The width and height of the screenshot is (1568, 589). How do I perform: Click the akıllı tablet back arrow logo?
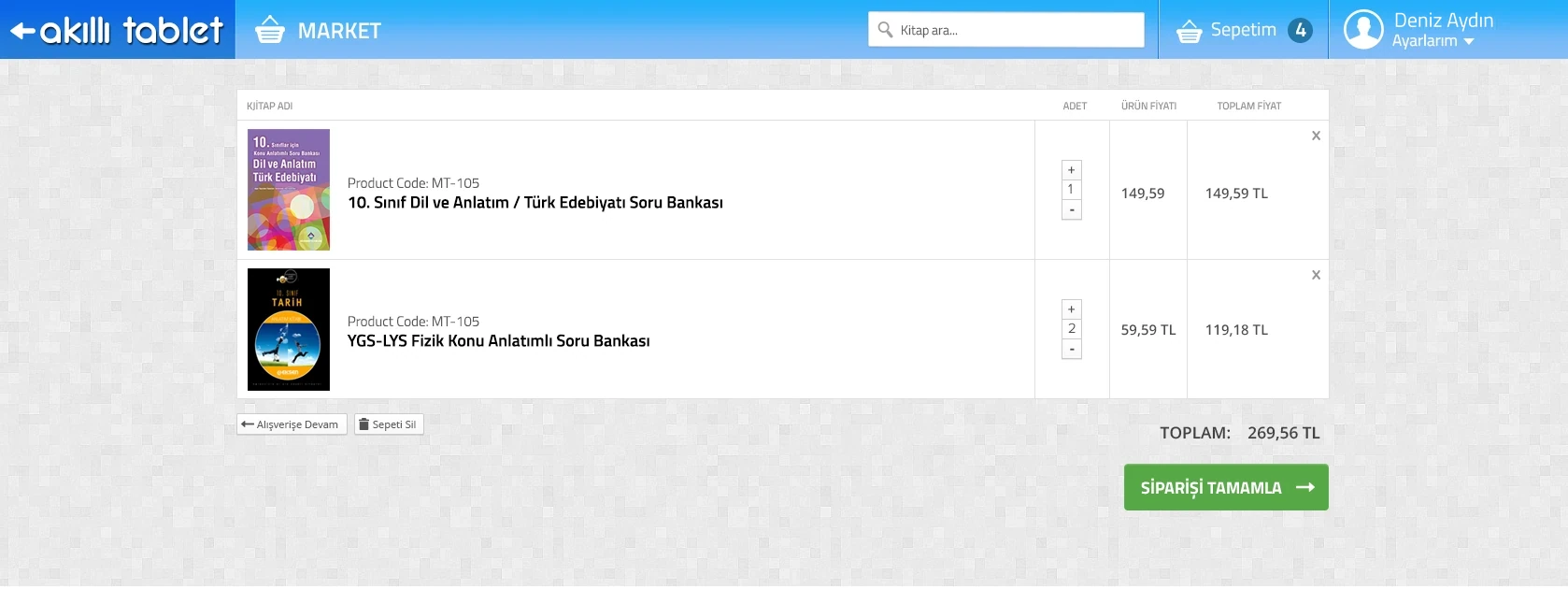pos(117,30)
